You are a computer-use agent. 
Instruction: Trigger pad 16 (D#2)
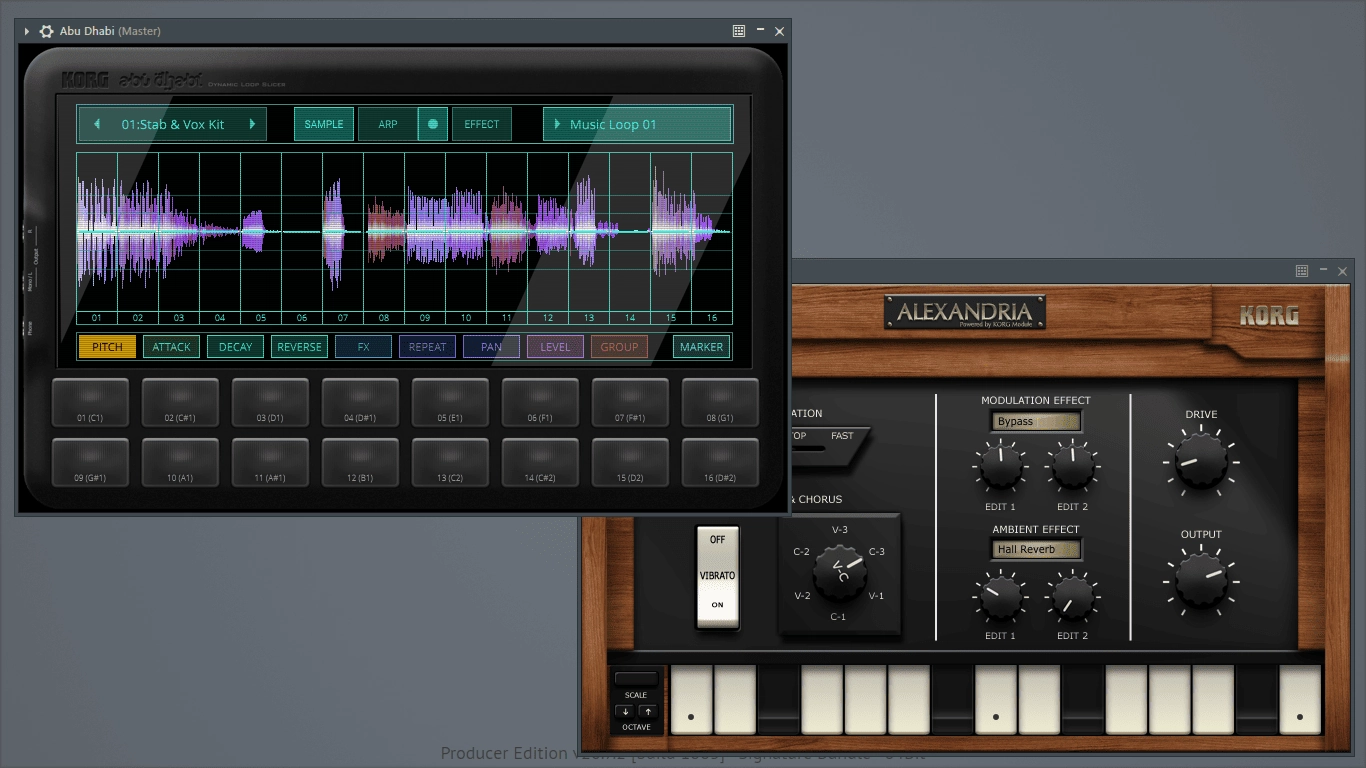click(720, 462)
